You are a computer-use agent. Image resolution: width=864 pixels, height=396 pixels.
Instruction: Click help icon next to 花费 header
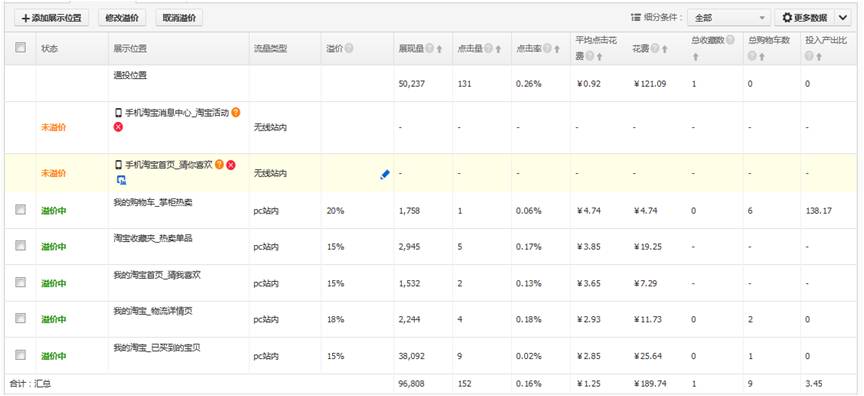[x=655, y=48]
